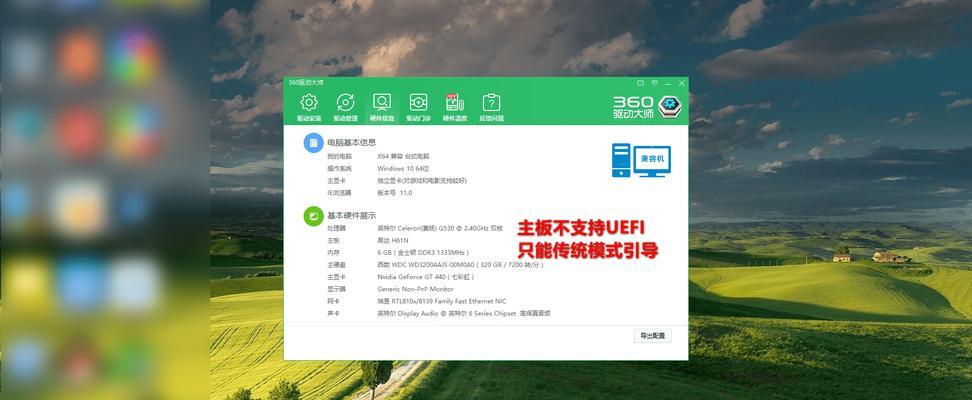Click the 'Windows 10 64位' value
This screenshot has height=400, width=972.
[403, 169]
